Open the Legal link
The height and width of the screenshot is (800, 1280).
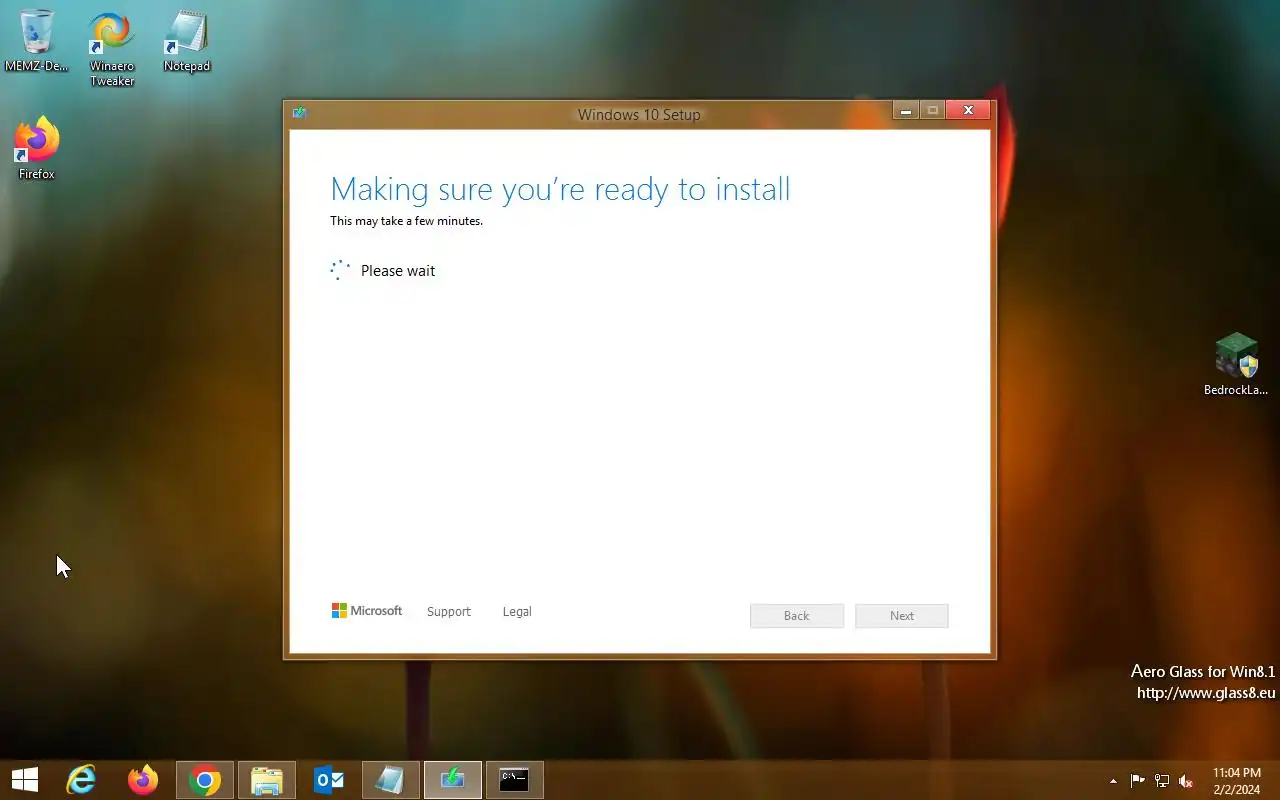point(517,611)
